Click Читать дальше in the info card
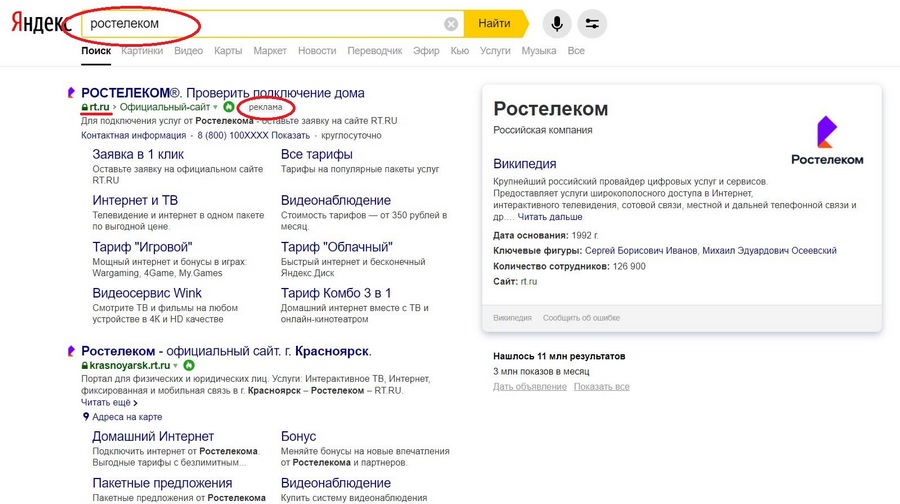900x504 pixels. tap(550, 217)
